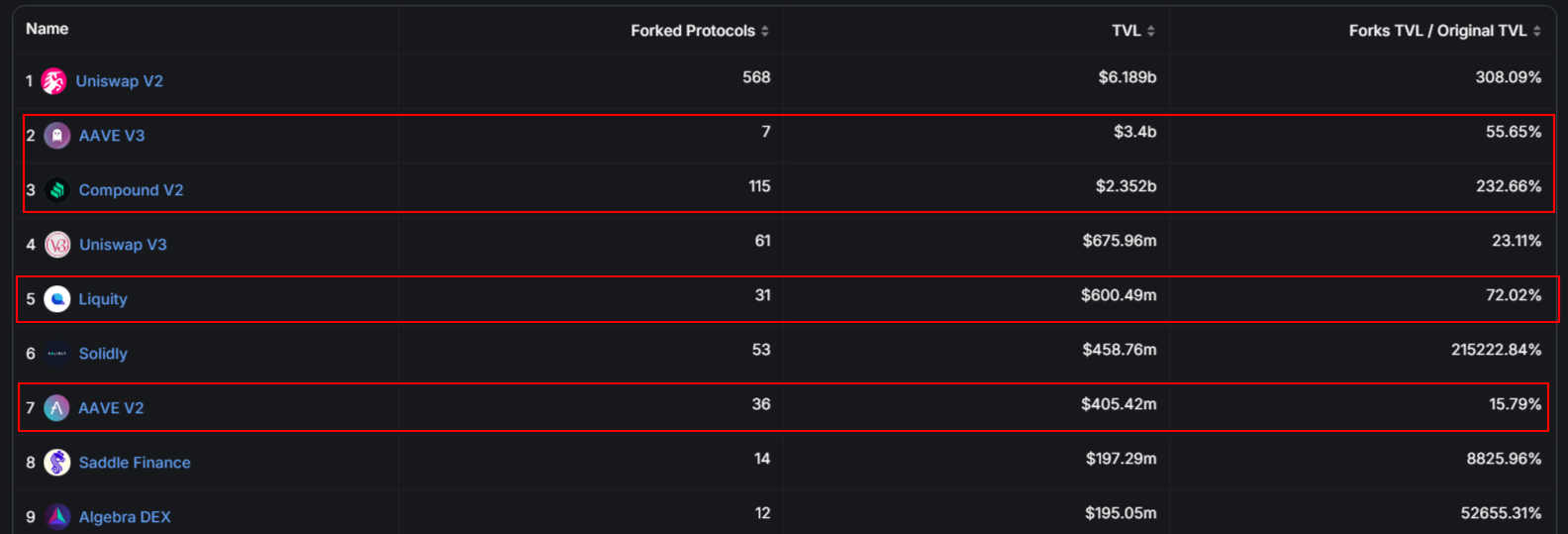Screen dimensions: 1568x534
Task: Open the AAVE V3 protocol link
Action: [x=112, y=136]
